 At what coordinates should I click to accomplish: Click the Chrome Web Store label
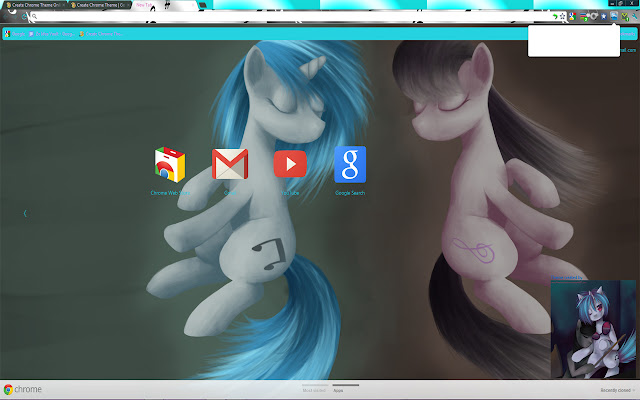[170, 193]
